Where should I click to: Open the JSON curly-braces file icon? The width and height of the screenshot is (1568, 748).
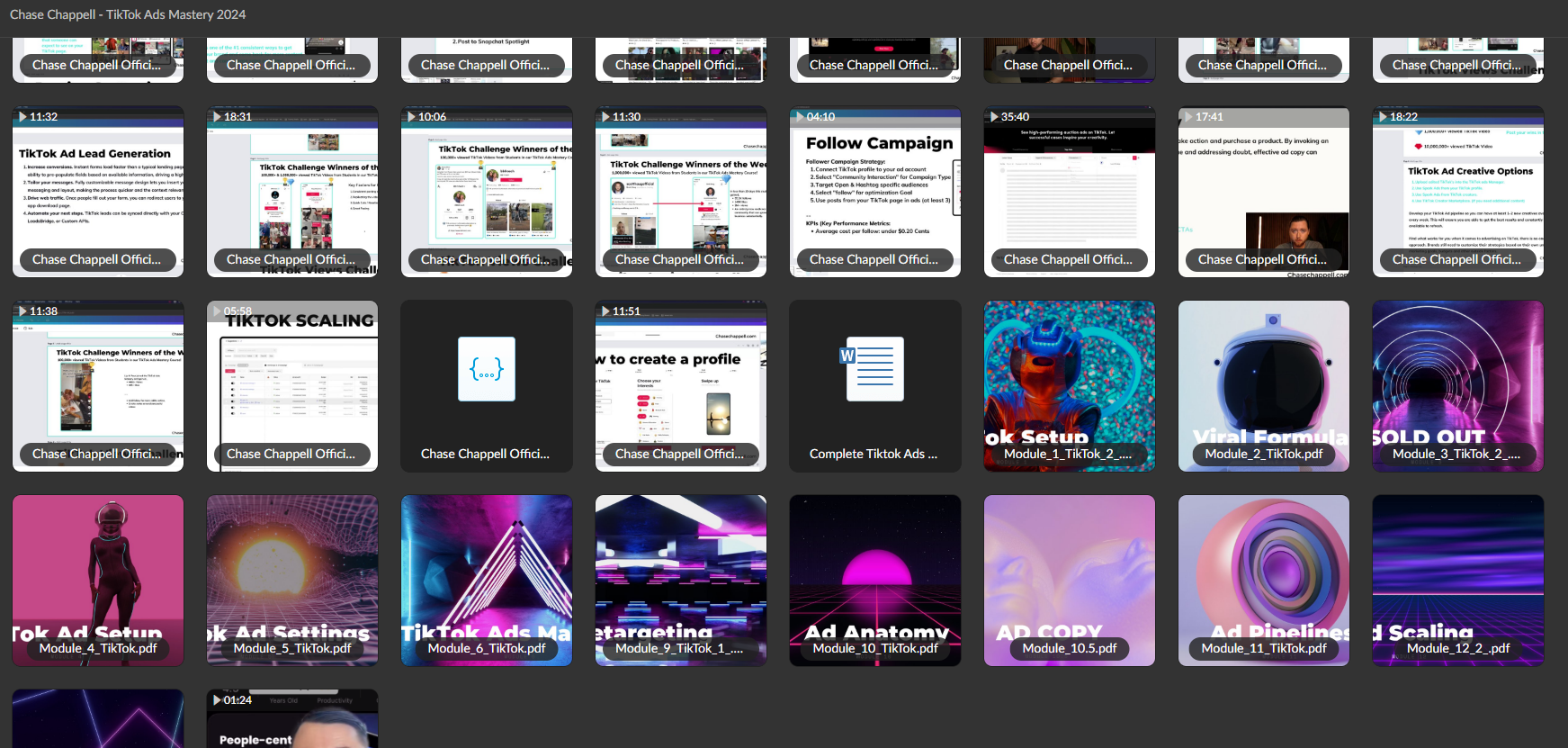click(x=487, y=369)
